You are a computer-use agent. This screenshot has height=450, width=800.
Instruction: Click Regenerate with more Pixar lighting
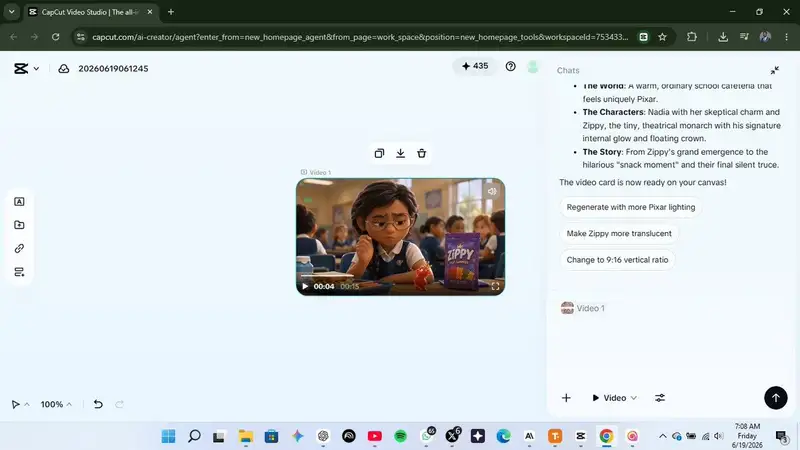click(x=631, y=207)
